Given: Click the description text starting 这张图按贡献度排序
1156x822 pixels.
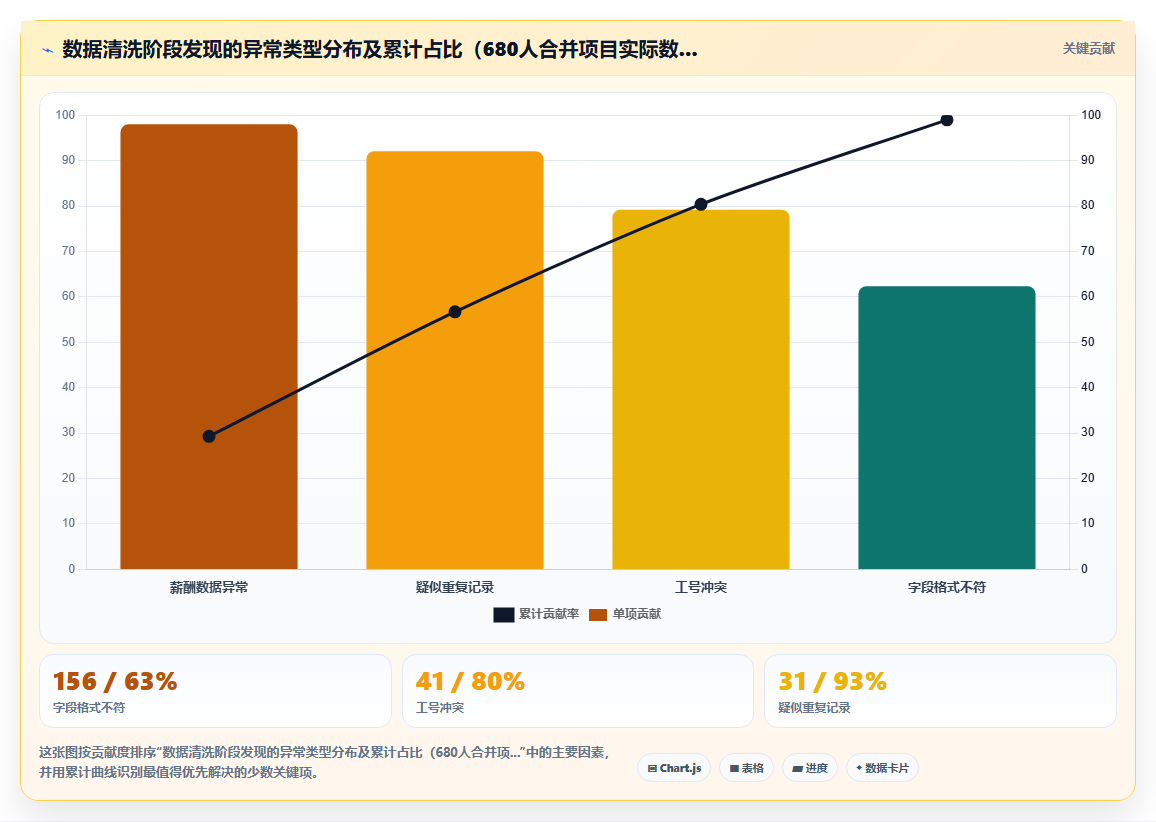Looking at the screenshot, I should pos(324,762).
